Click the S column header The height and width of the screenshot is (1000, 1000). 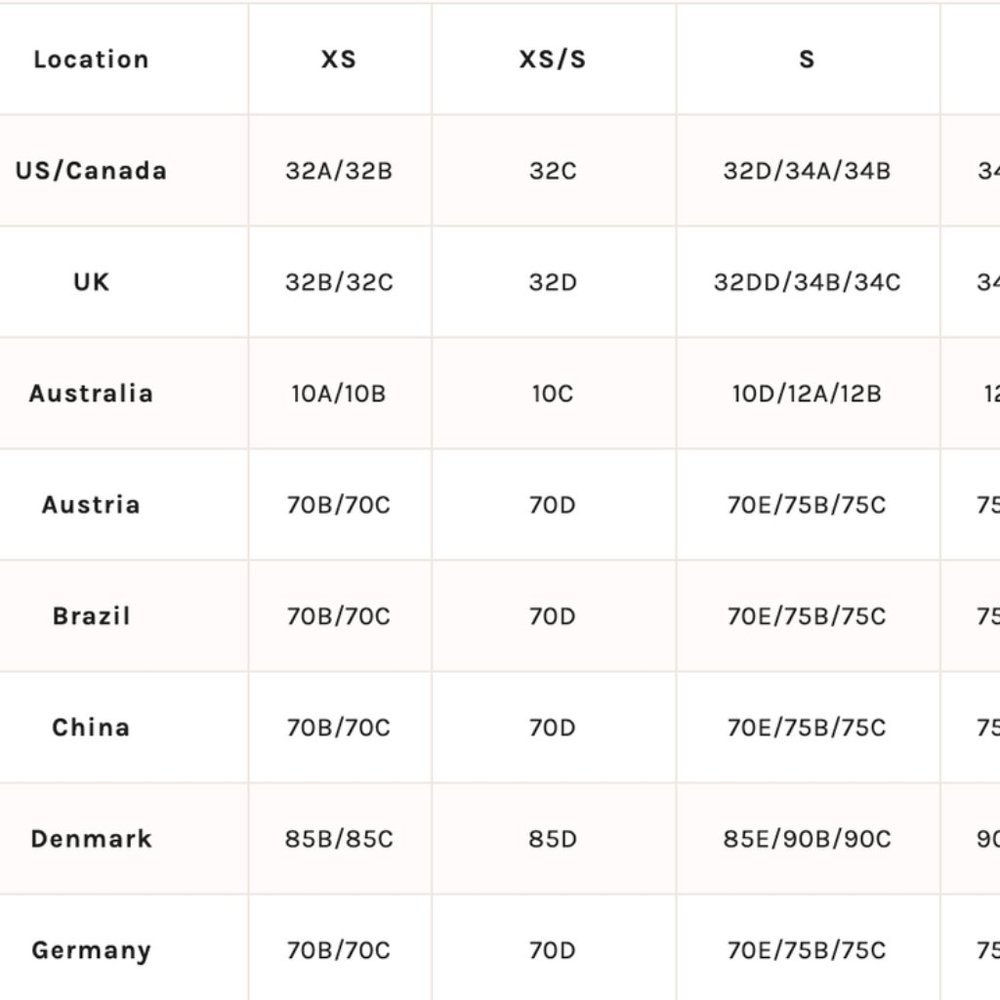tap(807, 59)
